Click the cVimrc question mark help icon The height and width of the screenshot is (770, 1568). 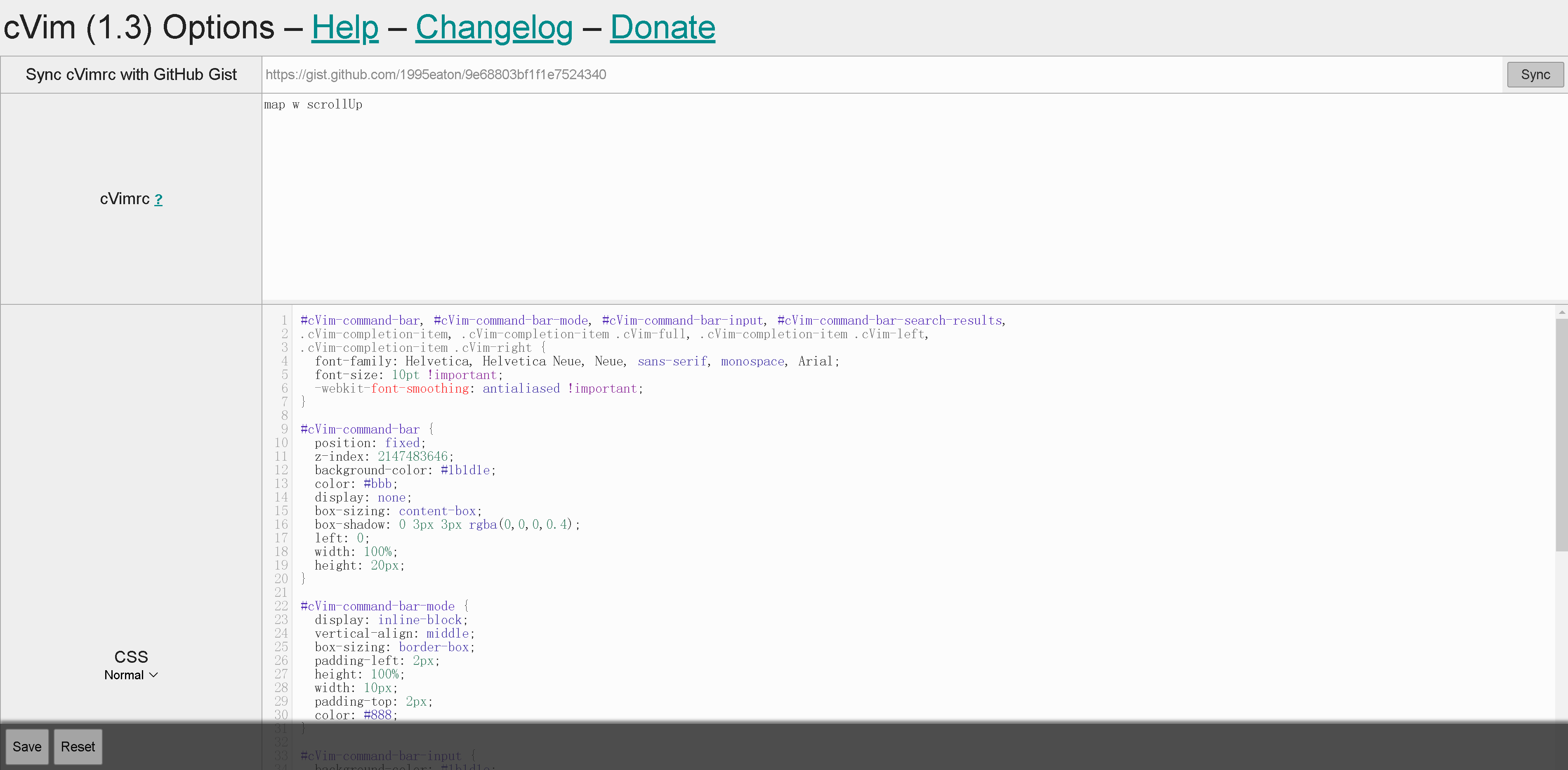[x=158, y=200]
